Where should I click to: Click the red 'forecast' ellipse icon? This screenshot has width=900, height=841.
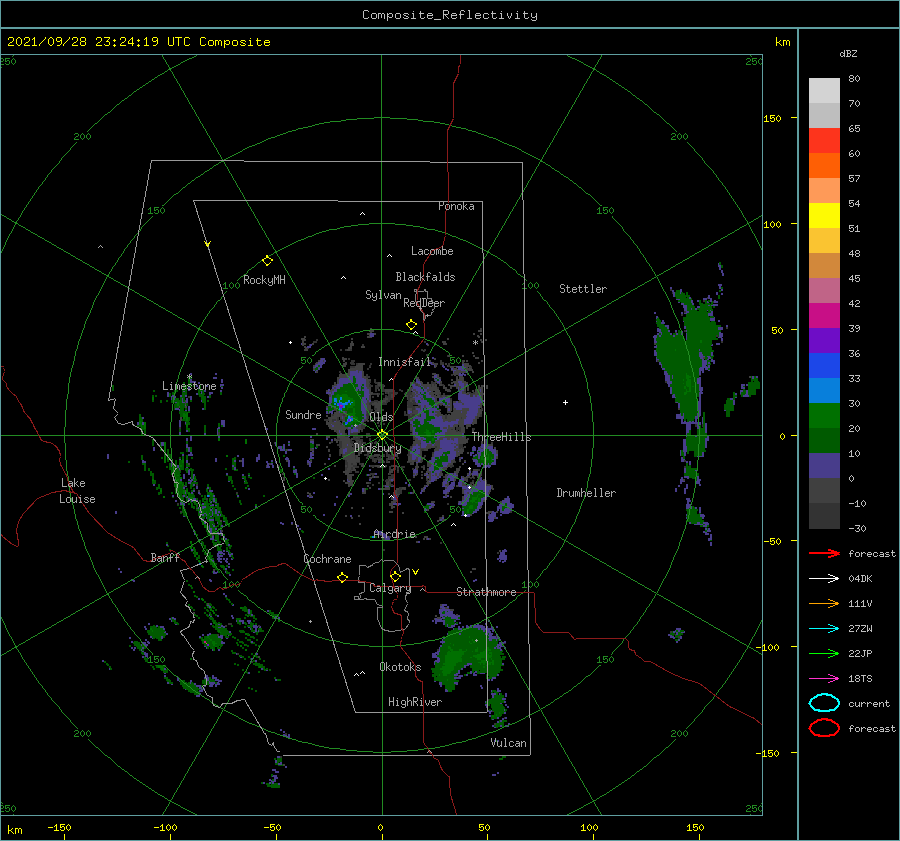coord(824,728)
